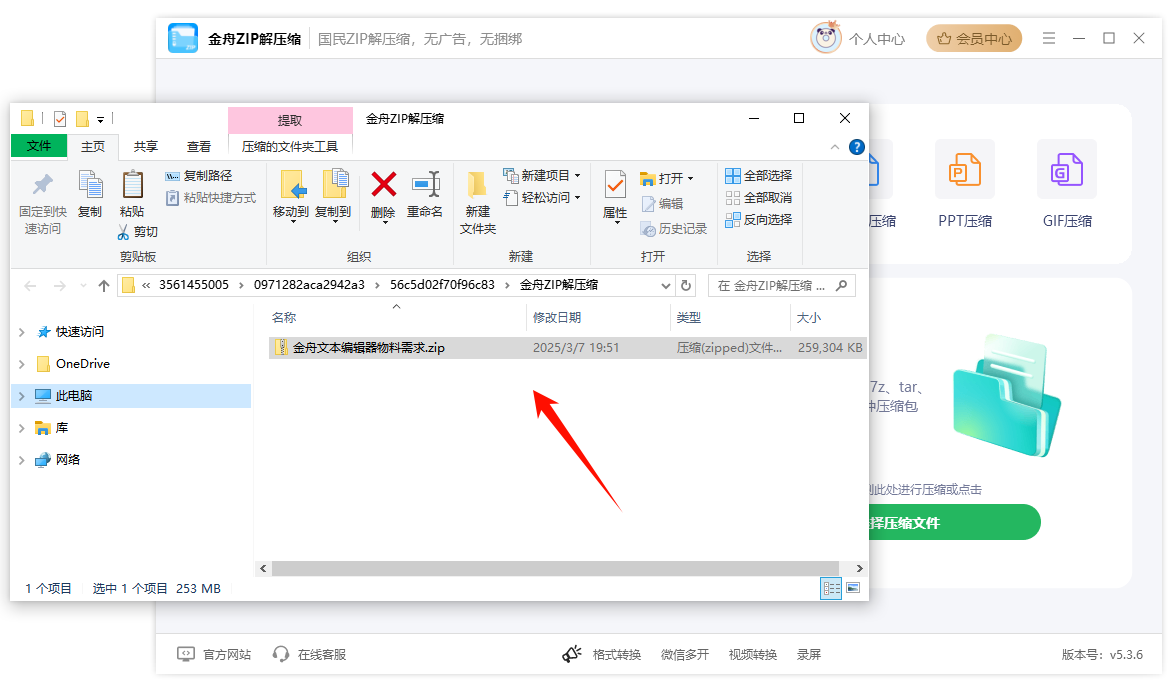1173x682 pixels.
Task: Select GIF压缩 icon in 金舟ZIP window
Action: coord(1067,170)
